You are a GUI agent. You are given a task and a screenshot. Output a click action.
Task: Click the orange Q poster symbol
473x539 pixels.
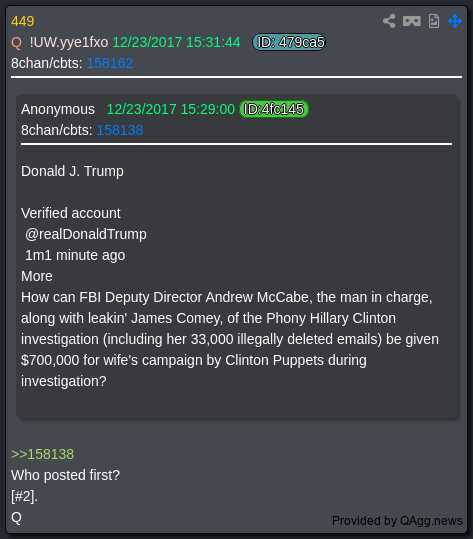[16, 43]
